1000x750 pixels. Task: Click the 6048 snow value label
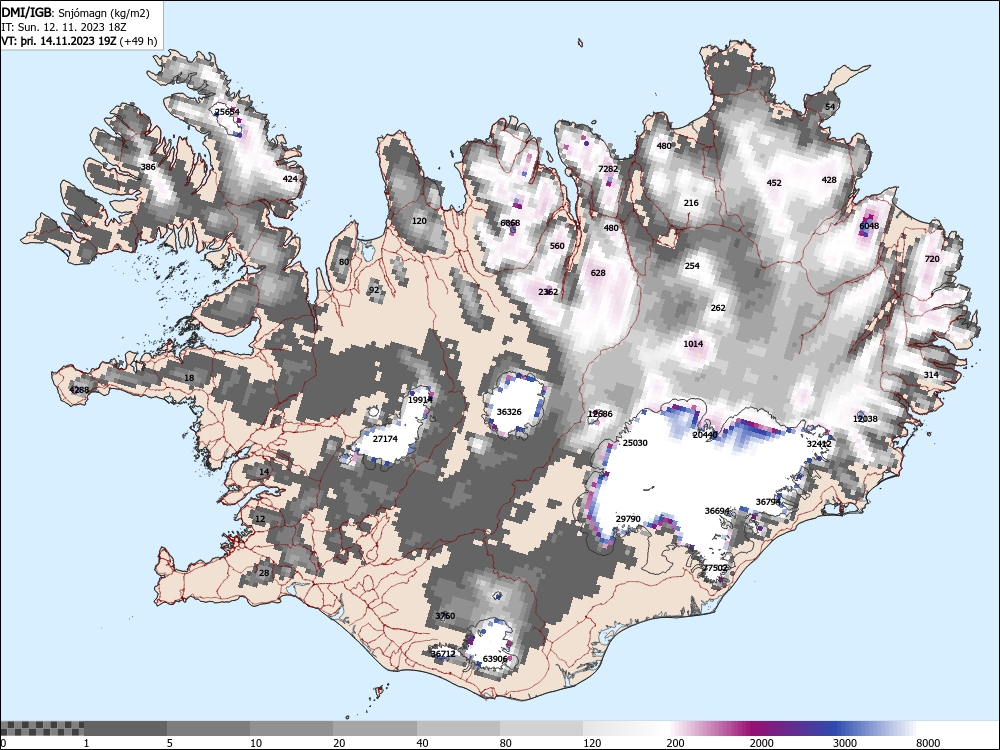pos(869,226)
